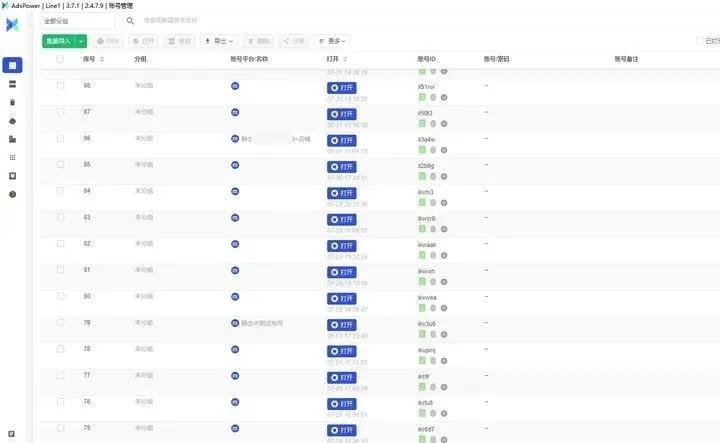Viewport: 720px width, 443px height.
Task: Click the rightmost gray circle icon in row 87
Action: [x=444, y=124]
